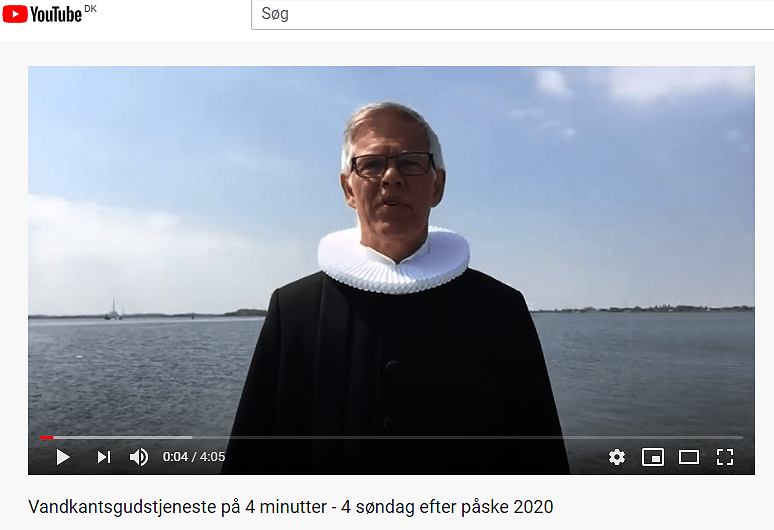Toggle theater mode on the player

point(689,457)
